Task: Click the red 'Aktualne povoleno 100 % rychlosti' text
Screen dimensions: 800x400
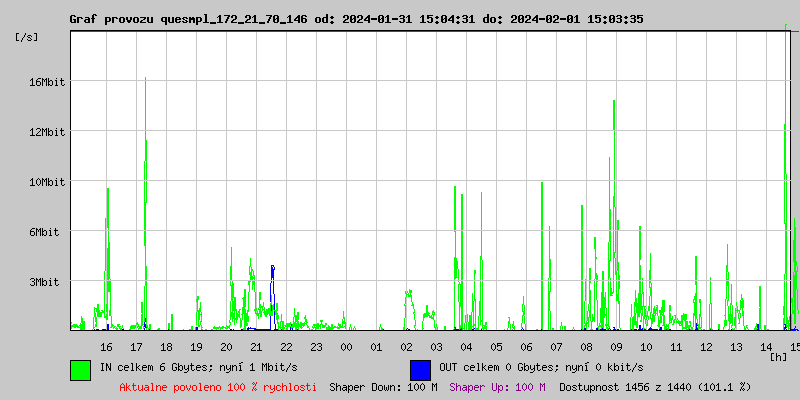Action: coord(217,387)
